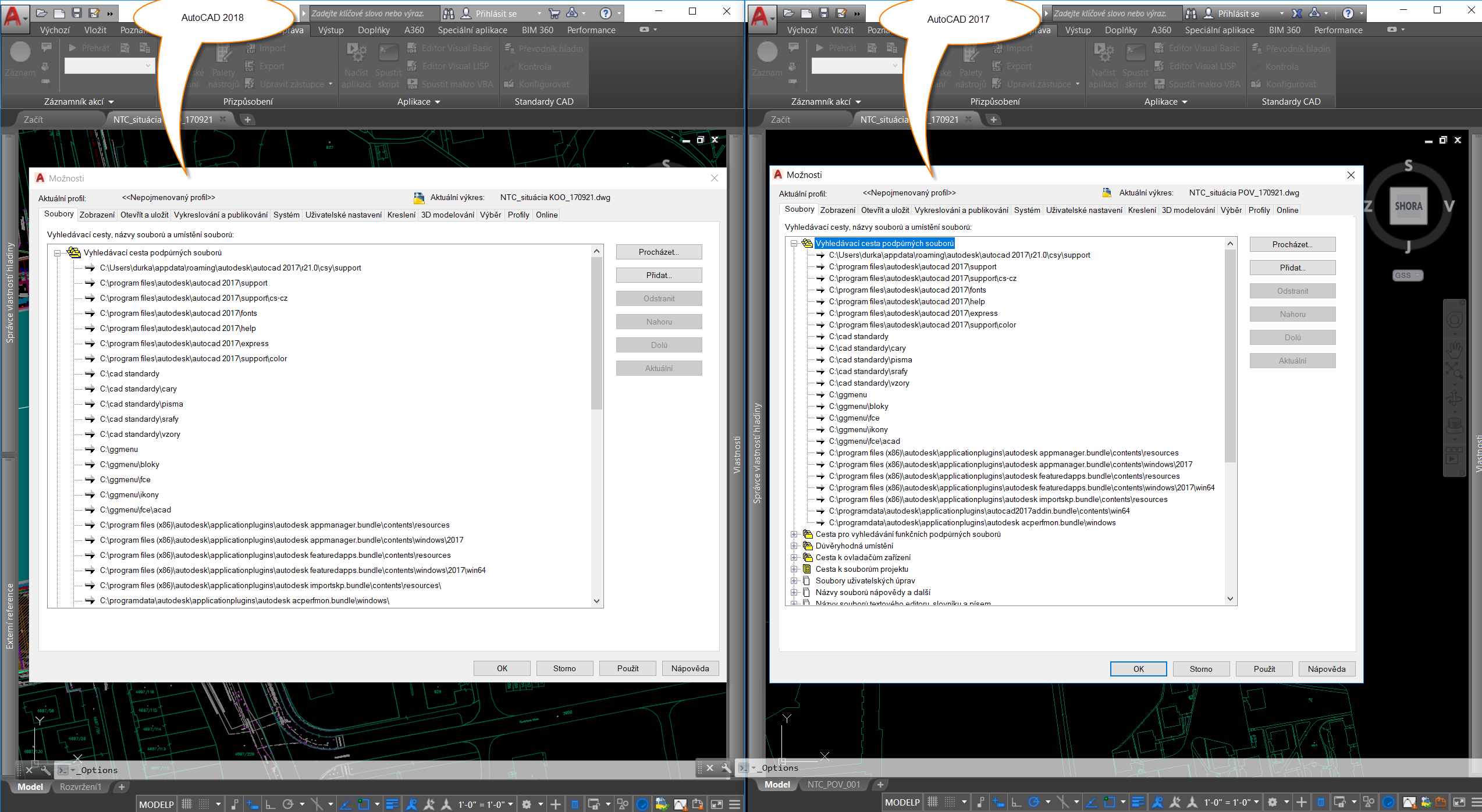This screenshot has width=1482, height=812.
Task: Open workspace switching gear in AutoCAD 2018 status bar
Action: pyautogui.click(x=527, y=804)
